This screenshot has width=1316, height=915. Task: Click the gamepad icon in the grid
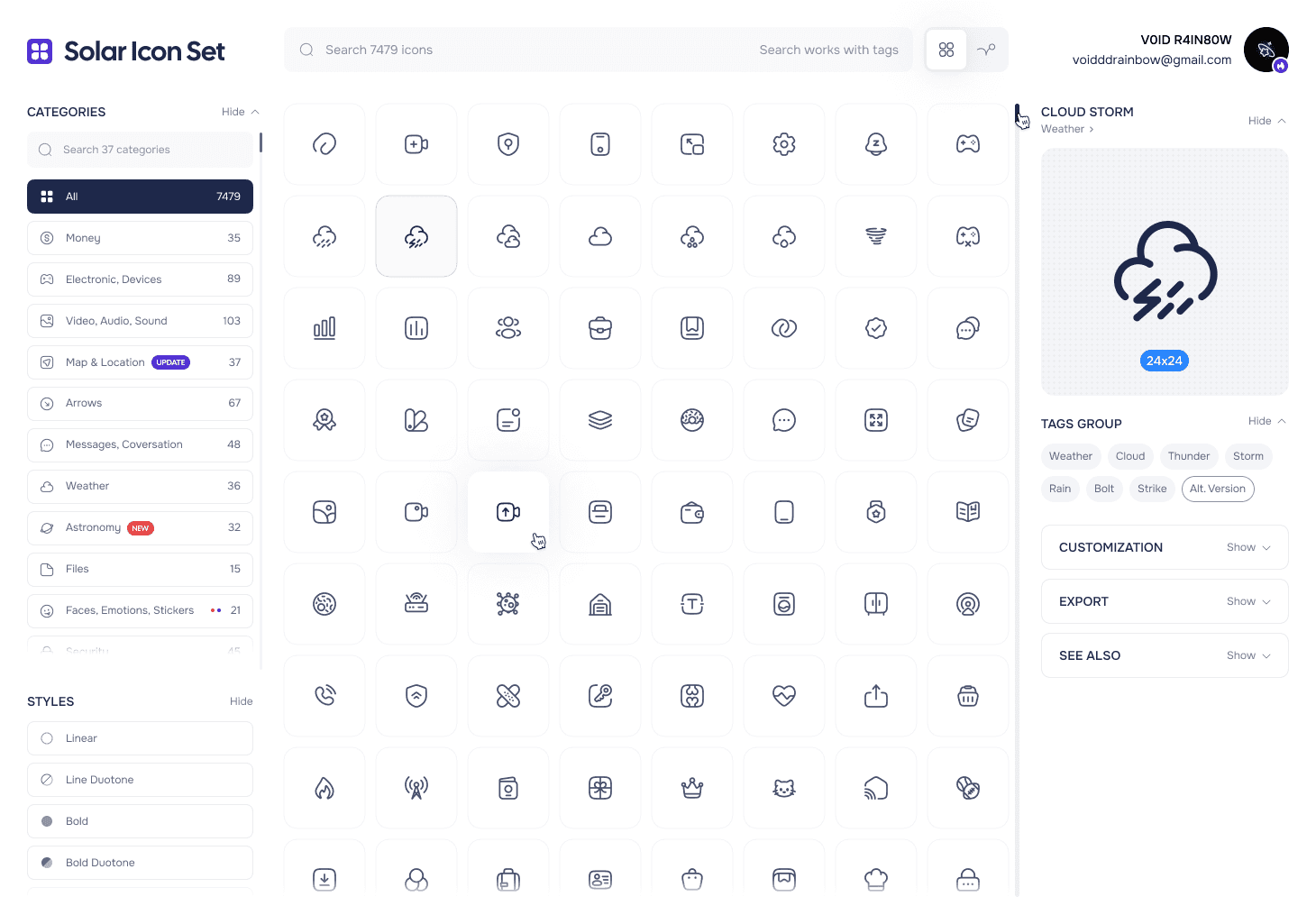click(x=967, y=144)
